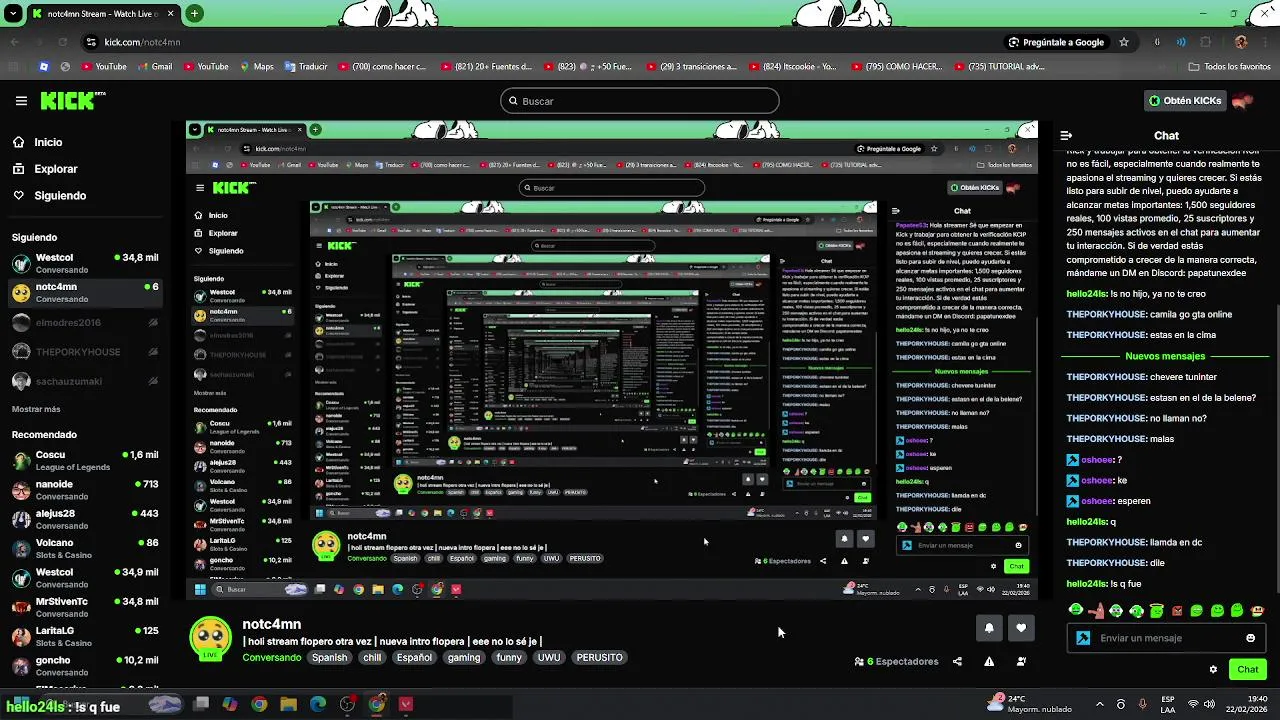
Task: Open Siguiendo in sidebar
Action: tap(49, 196)
